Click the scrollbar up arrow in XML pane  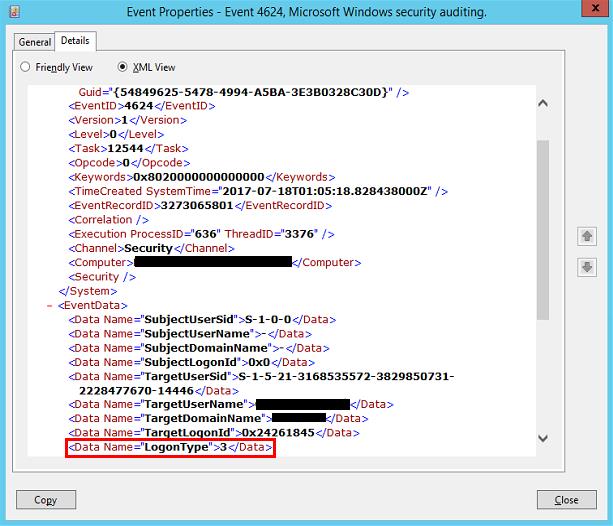[x=543, y=103]
